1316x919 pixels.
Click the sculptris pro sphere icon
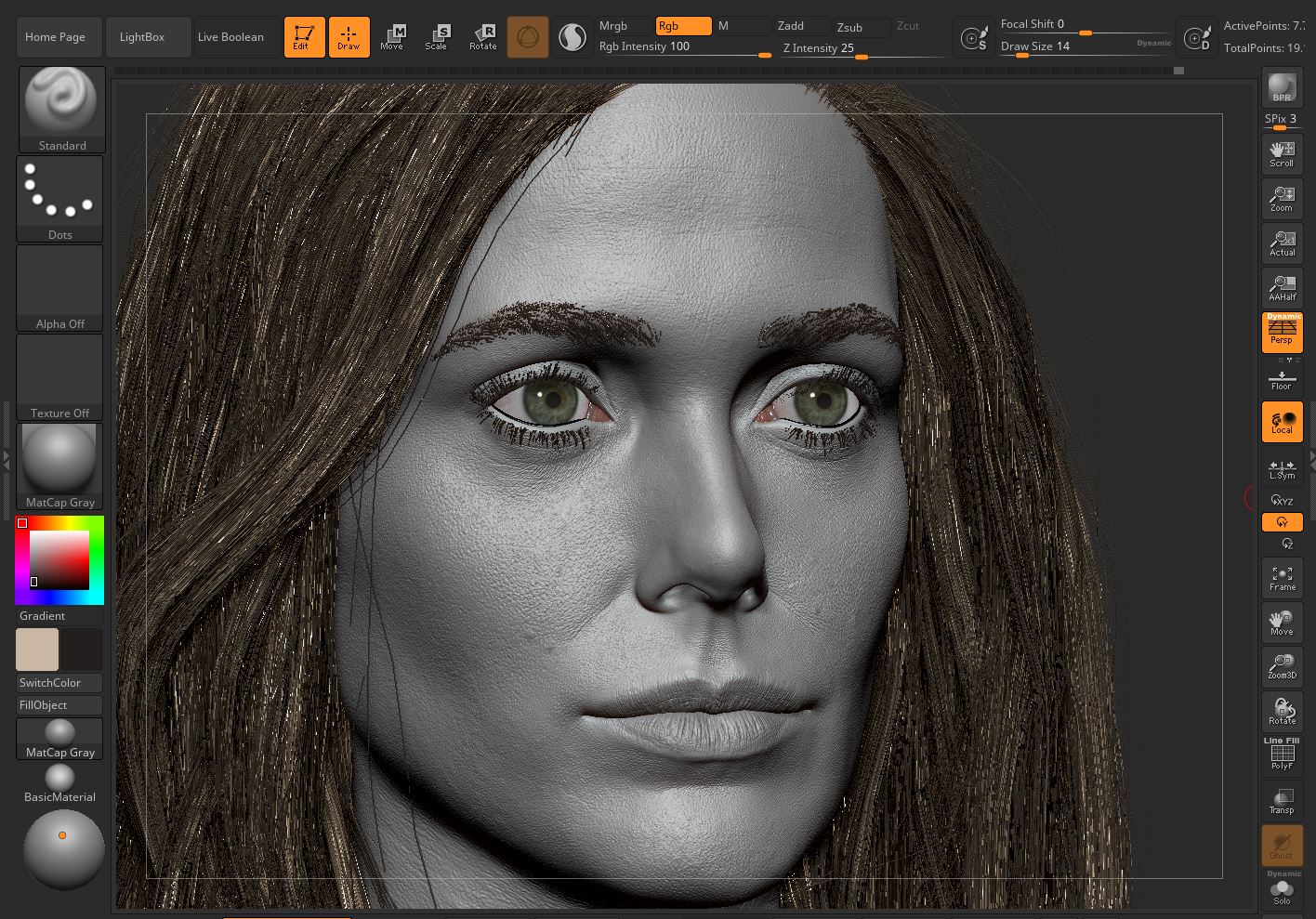[572, 37]
